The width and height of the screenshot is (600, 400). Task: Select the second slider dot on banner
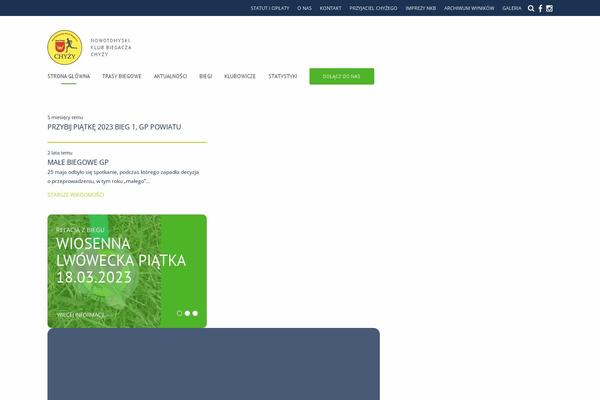187,313
